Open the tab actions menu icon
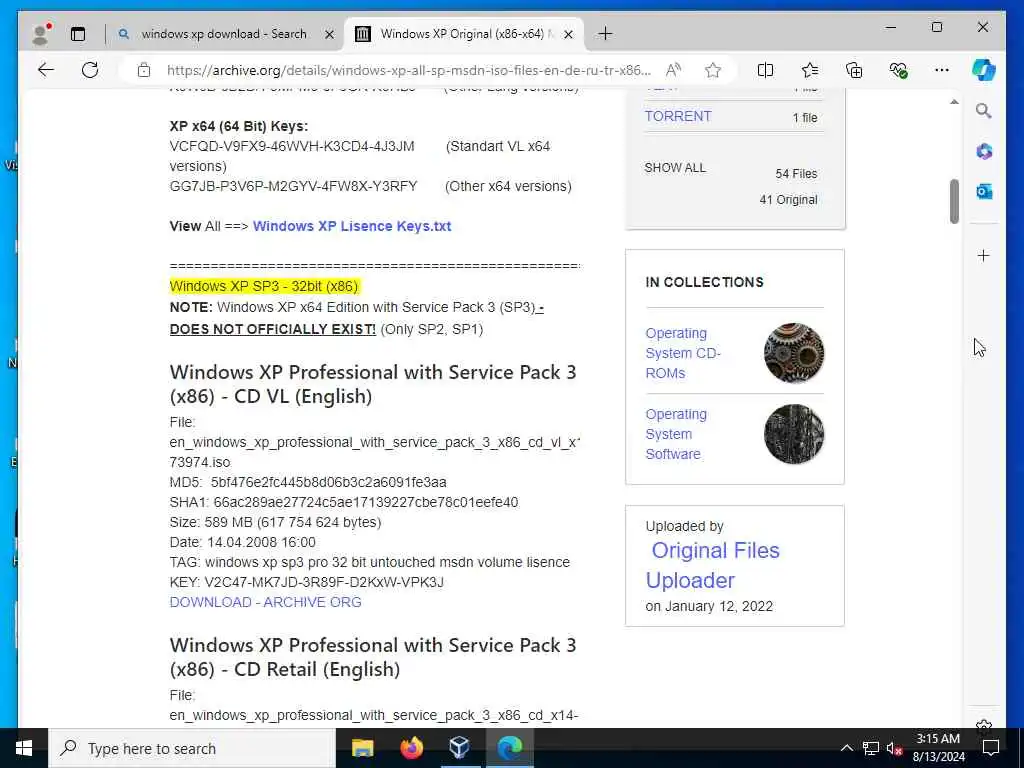Viewport: 1024px width, 768px height. [x=78, y=34]
